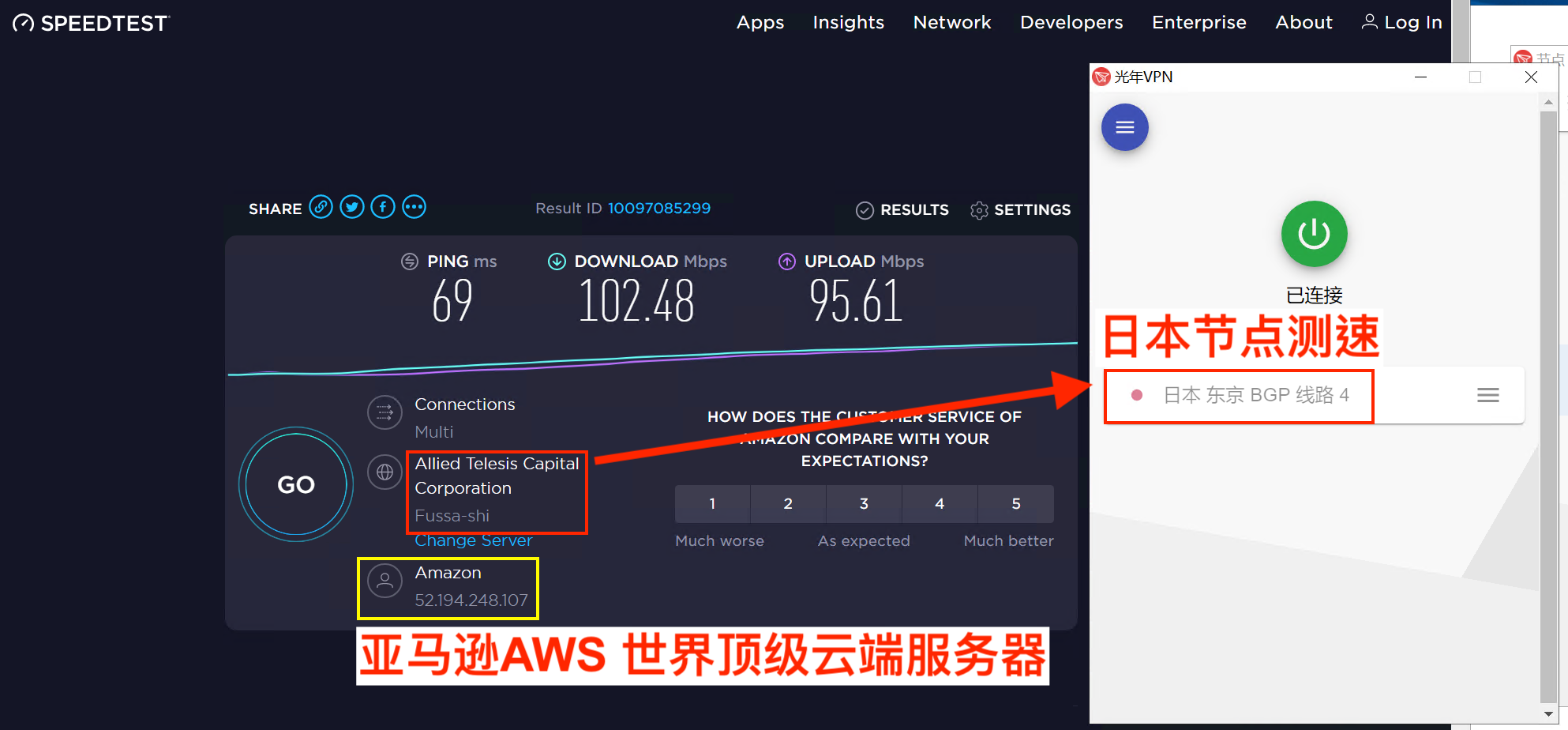Image resolution: width=1568 pixels, height=730 pixels.
Task: Open the Network menu
Action: point(952,22)
